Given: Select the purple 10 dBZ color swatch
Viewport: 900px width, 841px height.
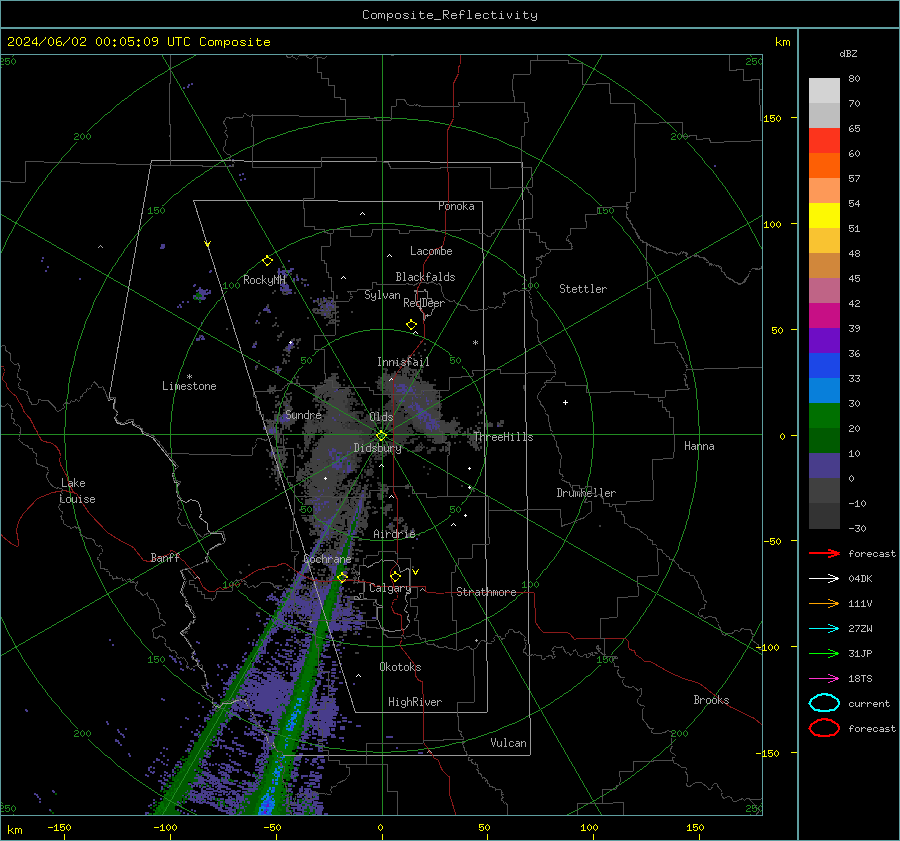Looking at the screenshot, I should click(x=824, y=465).
